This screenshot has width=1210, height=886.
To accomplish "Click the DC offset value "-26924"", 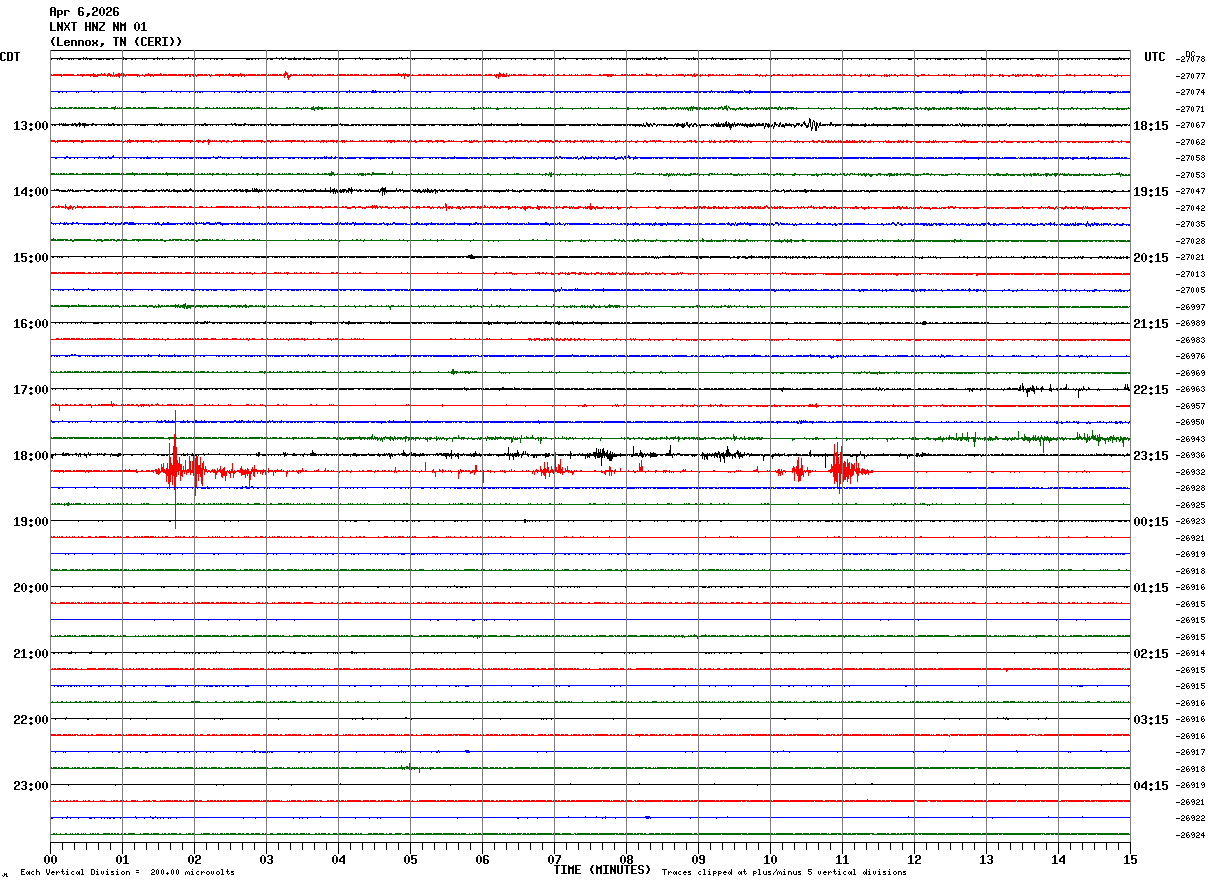I will coord(1191,836).
